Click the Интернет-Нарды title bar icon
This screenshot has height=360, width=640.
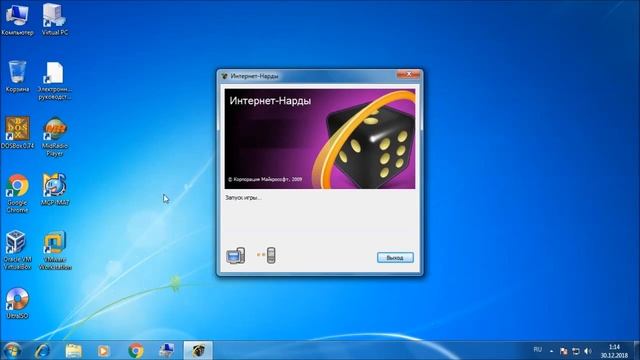coord(224,76)
